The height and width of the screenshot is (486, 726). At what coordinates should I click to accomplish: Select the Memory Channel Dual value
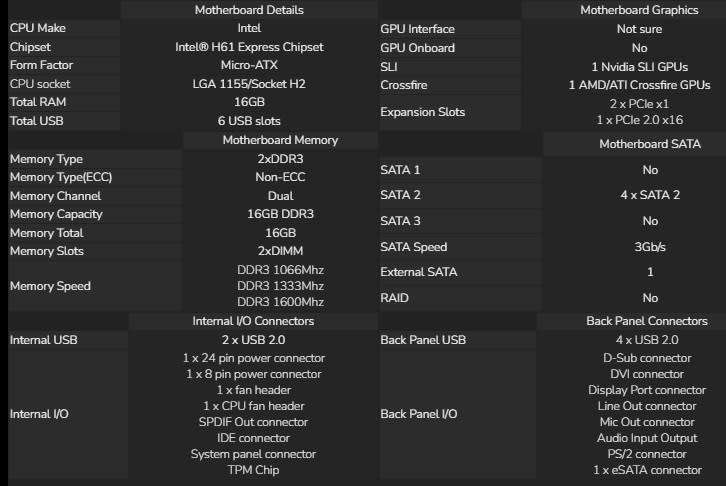(280, 196)
